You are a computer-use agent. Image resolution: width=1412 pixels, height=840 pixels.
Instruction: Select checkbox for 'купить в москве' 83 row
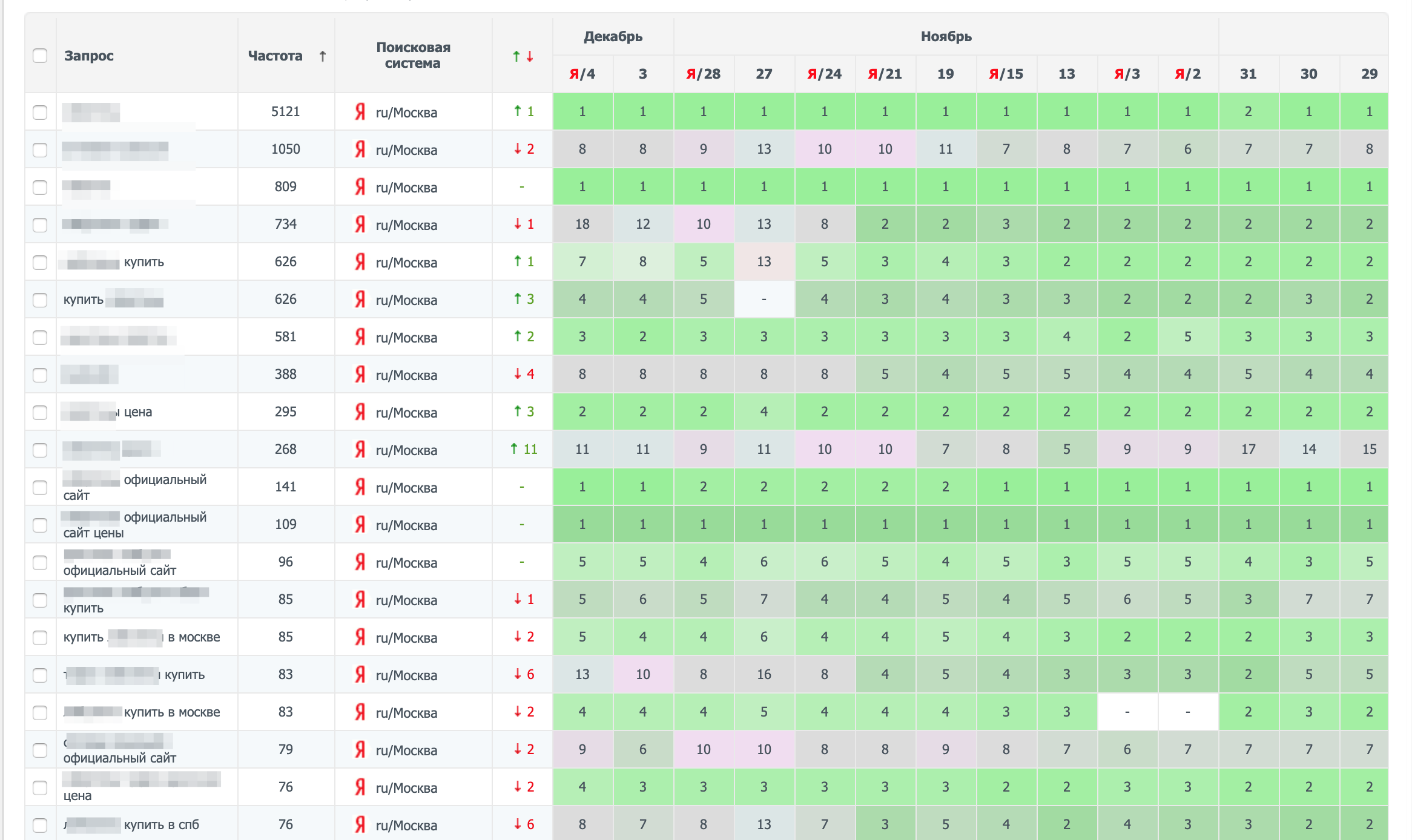pyautogui.click(x=40, y=712)
